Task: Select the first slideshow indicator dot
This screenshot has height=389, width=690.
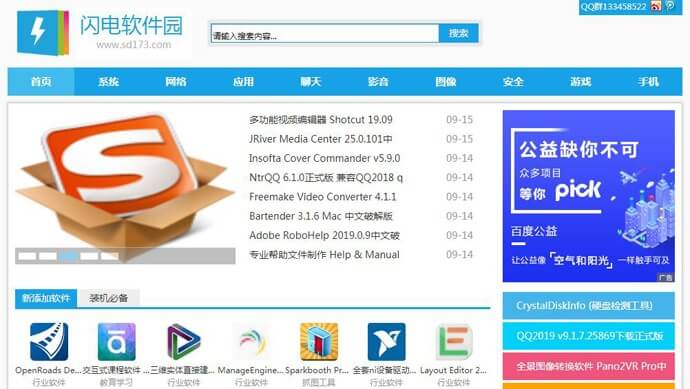Action: pyautogui.click(x=27, y=256)
